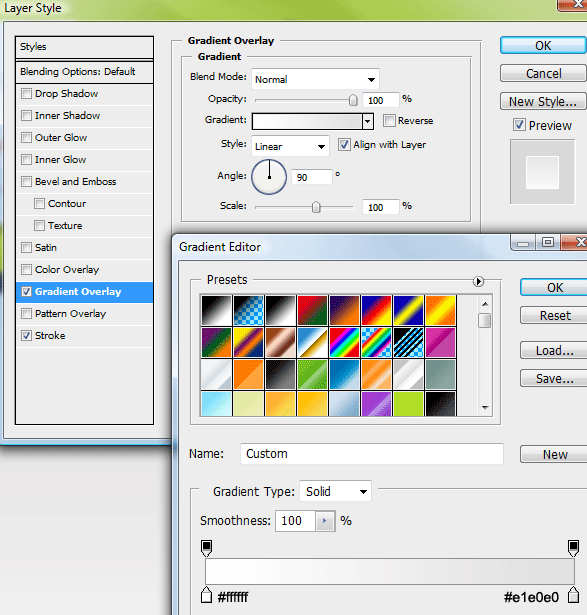The height and width of the screenshot is (615, 587).
Task: Select the left opacity stop above gradient bar
Action: [206, 548]
